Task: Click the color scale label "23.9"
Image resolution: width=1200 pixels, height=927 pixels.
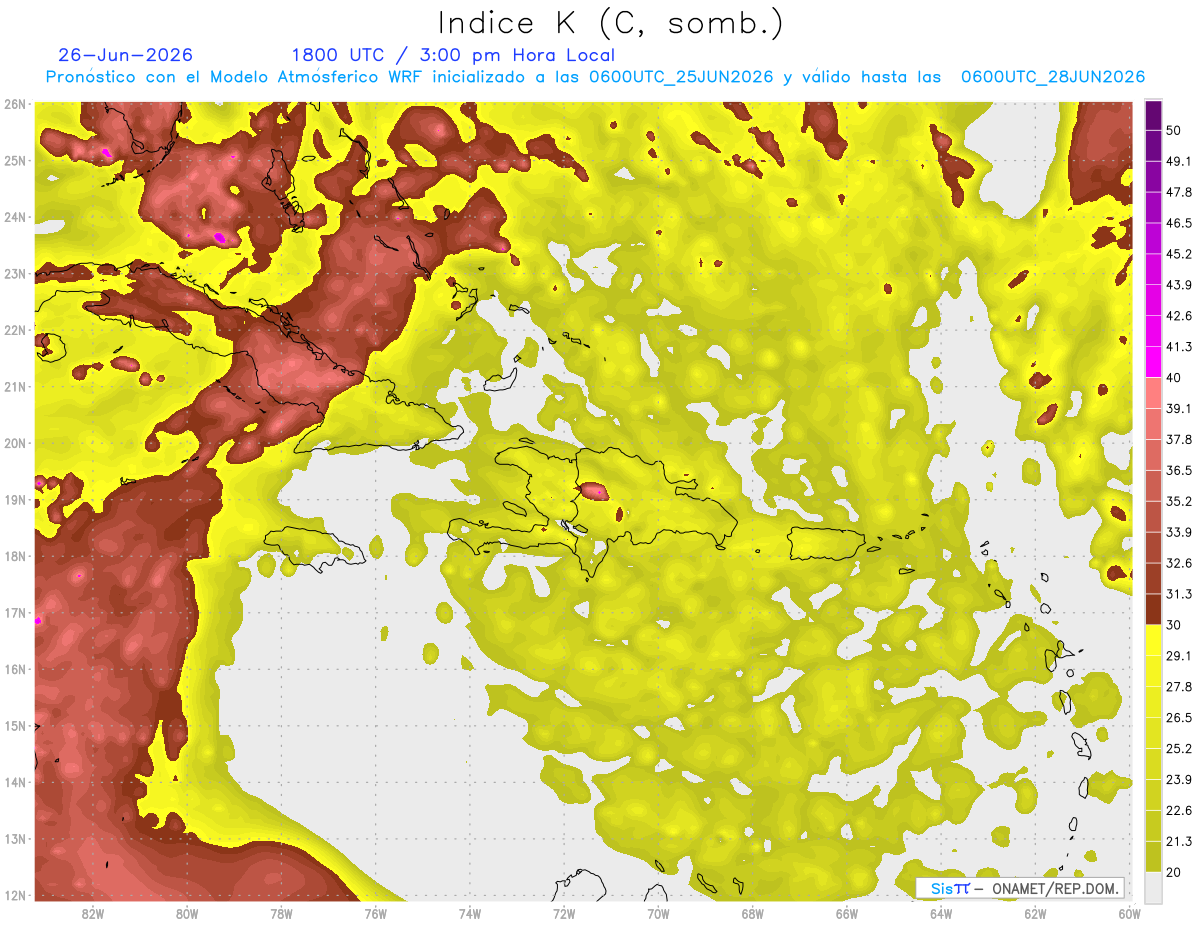Action: click(x=1179, y=779)
